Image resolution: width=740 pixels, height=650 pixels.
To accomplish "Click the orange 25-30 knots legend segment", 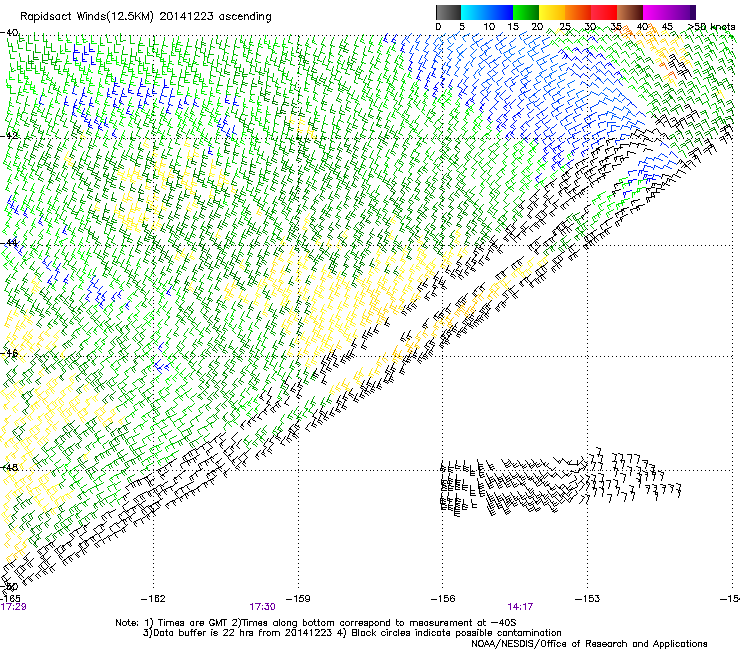I will click(x=578, y=12).
